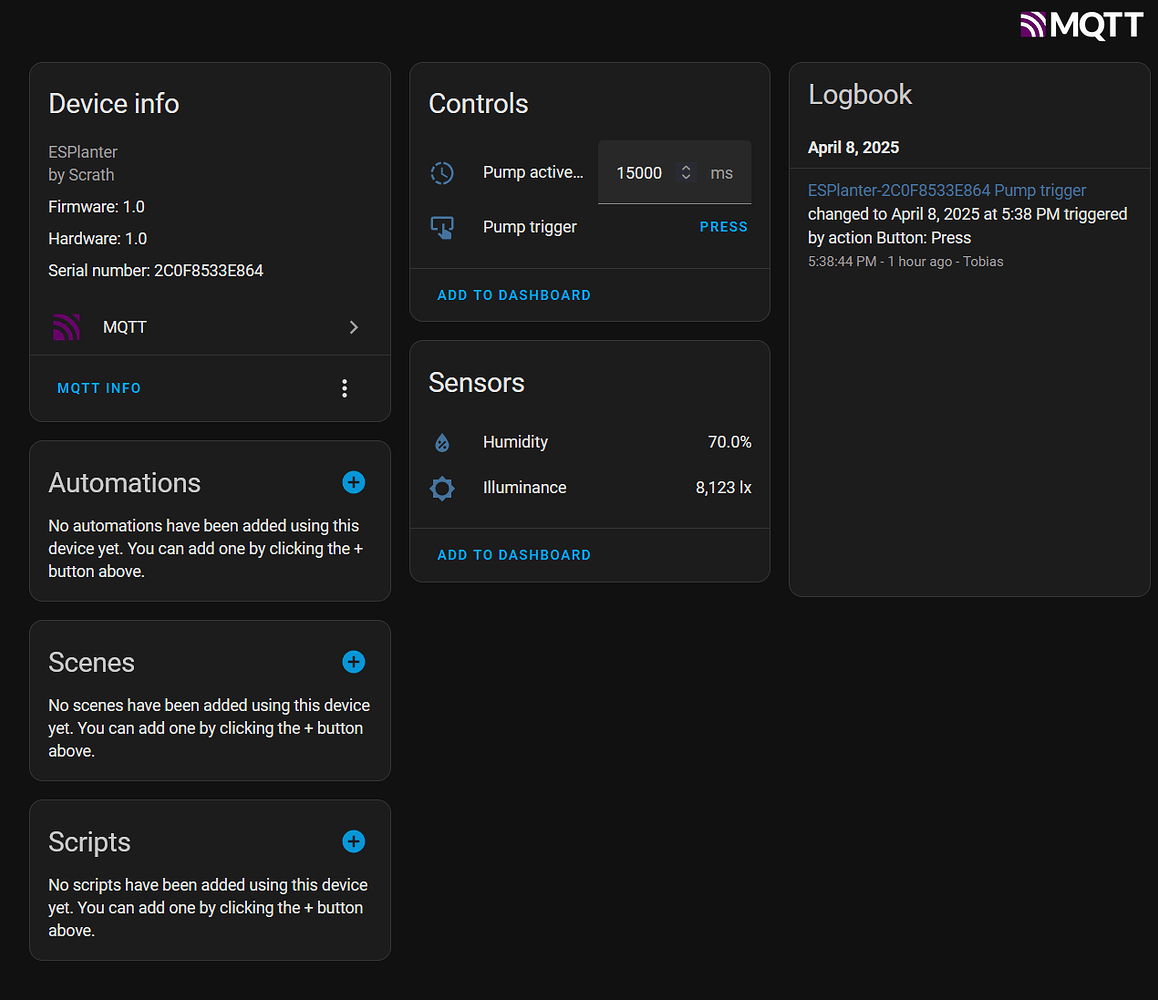Click the touch icon beside Pump trigger
Screen dimensions: 1158x1000
(442, 227)
